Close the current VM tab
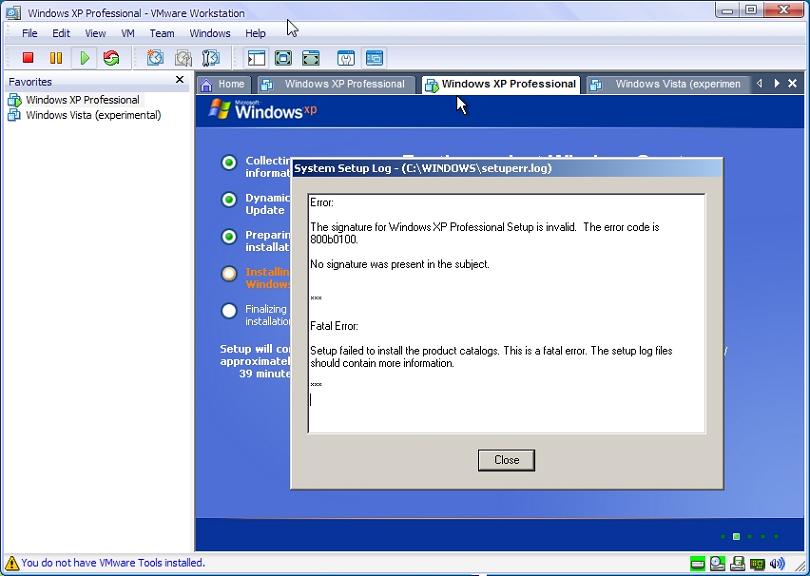810x576 pixels. (792, 83)
